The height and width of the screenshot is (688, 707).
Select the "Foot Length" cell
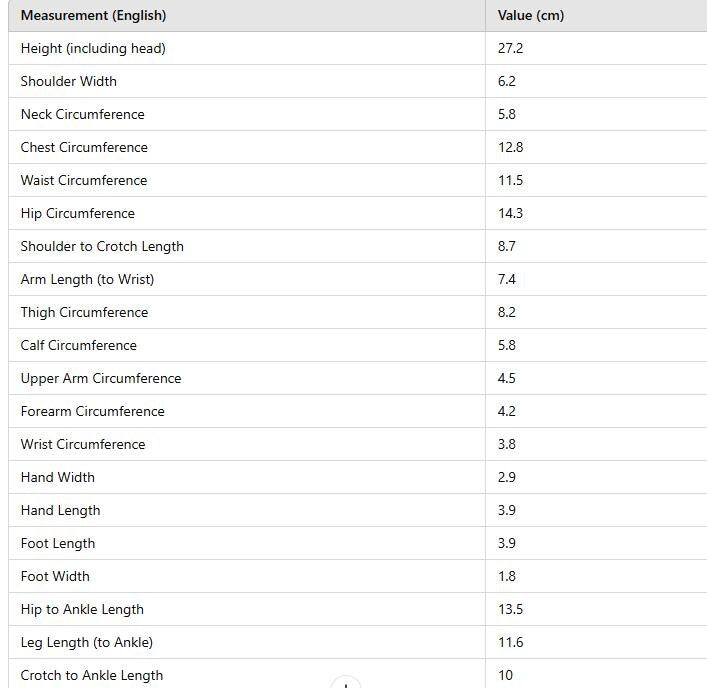coord(58,543)
